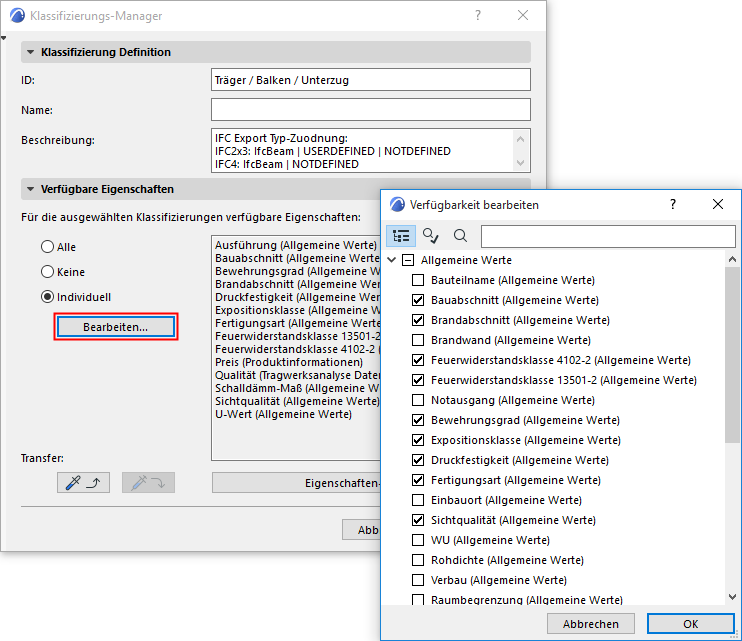Viewport: 742px width, 641px height.
Task: Check the Rohdichte checkbox
Action: point(418,560)
